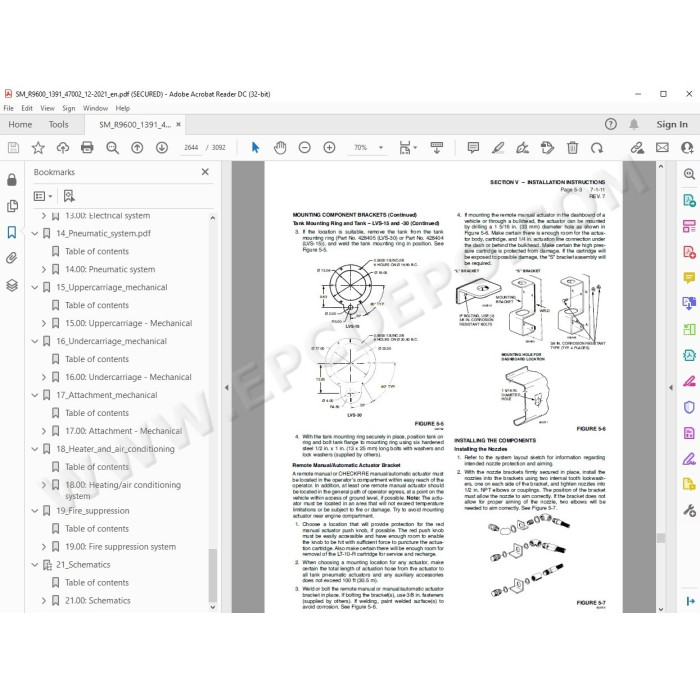Select the Highlight text tool
700x700 pixels.
pyautogui.click(x=498, y=147)
